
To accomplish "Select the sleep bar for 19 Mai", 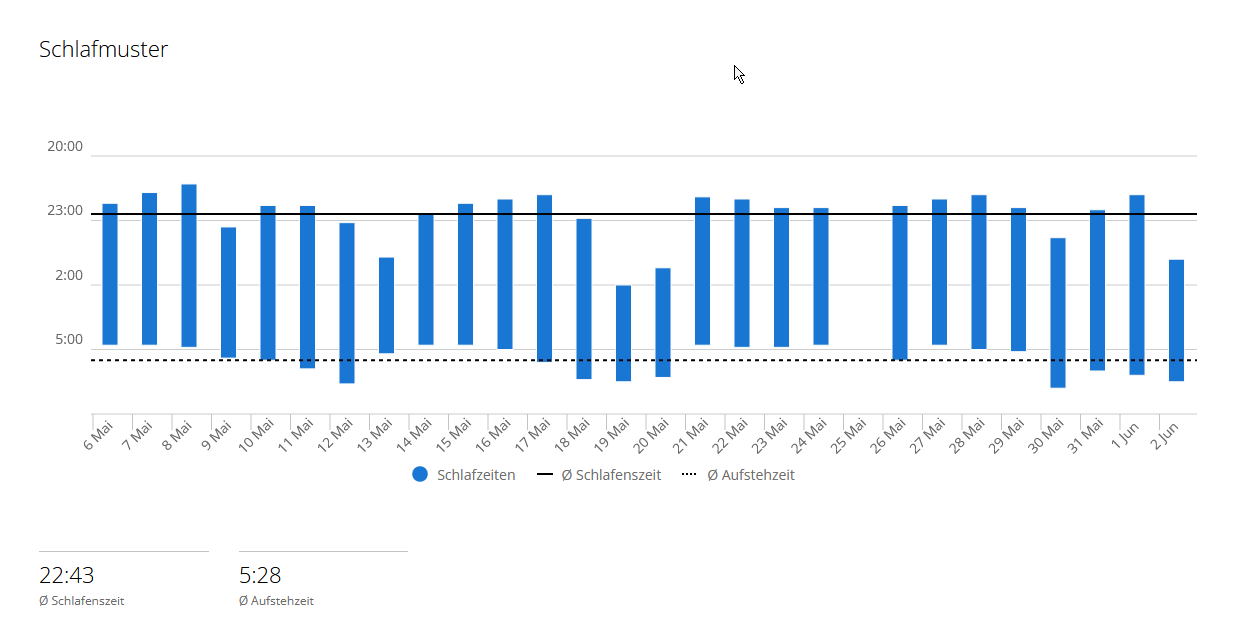I will tap(623, 333).
